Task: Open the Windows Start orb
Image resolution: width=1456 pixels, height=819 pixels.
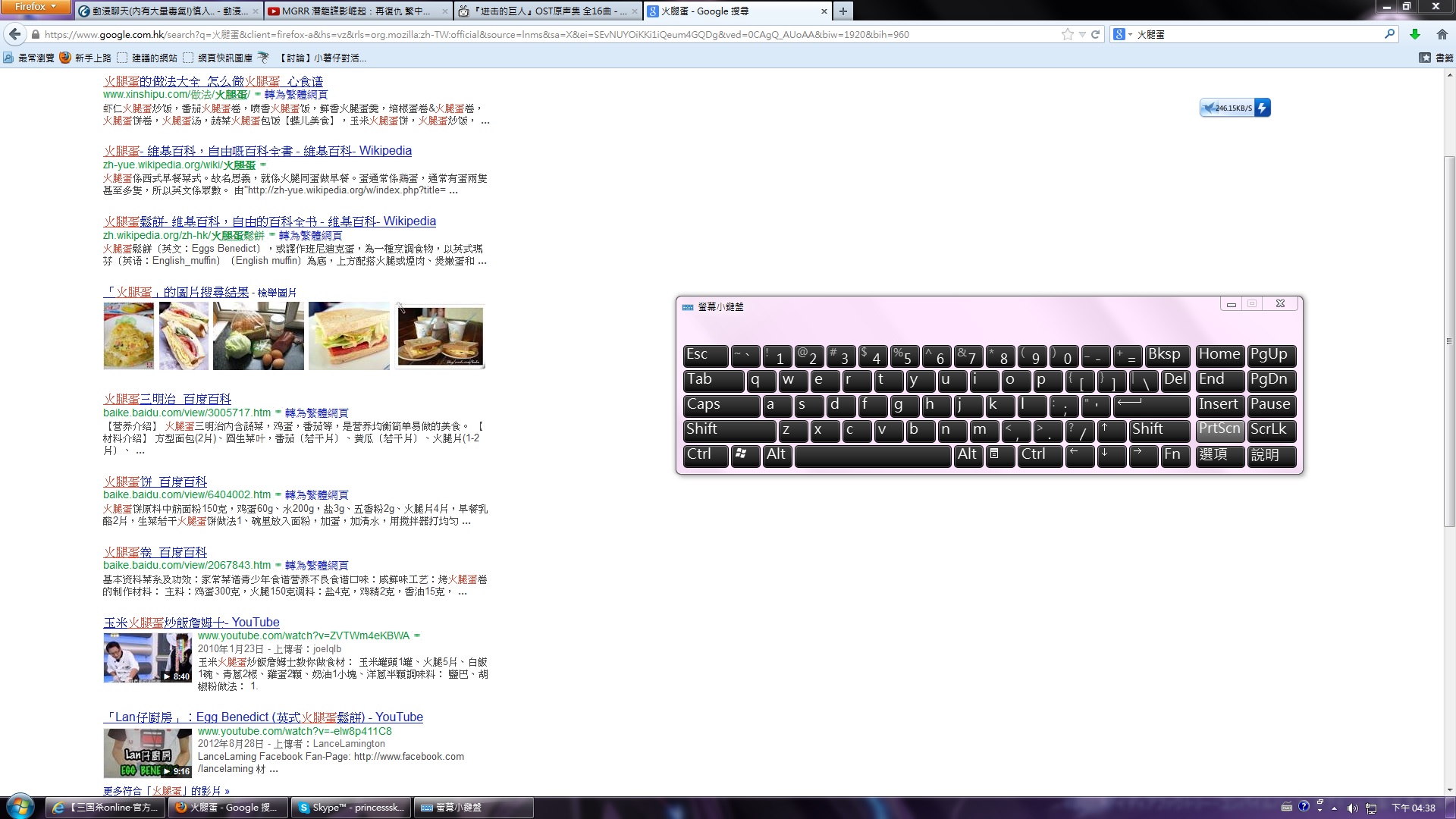Action: click(x=20, y=806)
